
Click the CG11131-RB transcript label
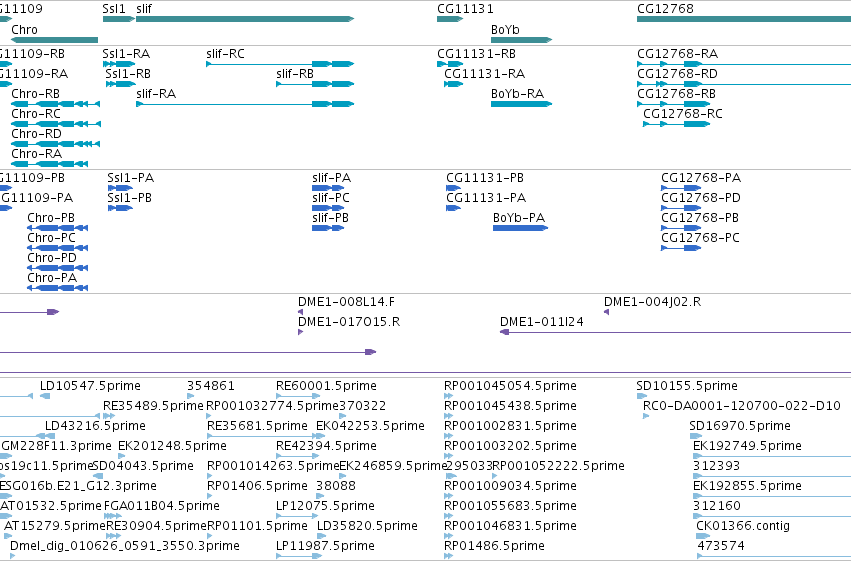click(477, 54)
